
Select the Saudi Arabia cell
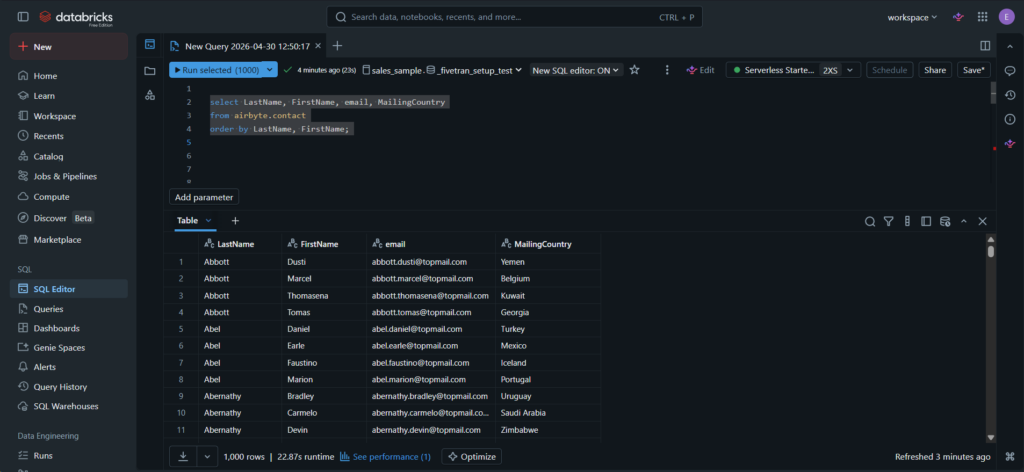(547, 413)
